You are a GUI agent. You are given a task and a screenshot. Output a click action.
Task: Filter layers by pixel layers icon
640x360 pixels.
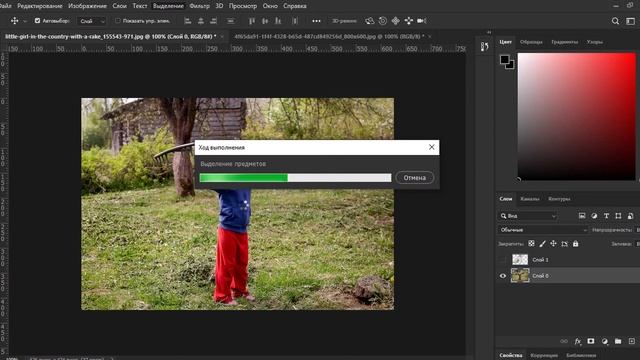pyautogui.click(x=582, y=216)
